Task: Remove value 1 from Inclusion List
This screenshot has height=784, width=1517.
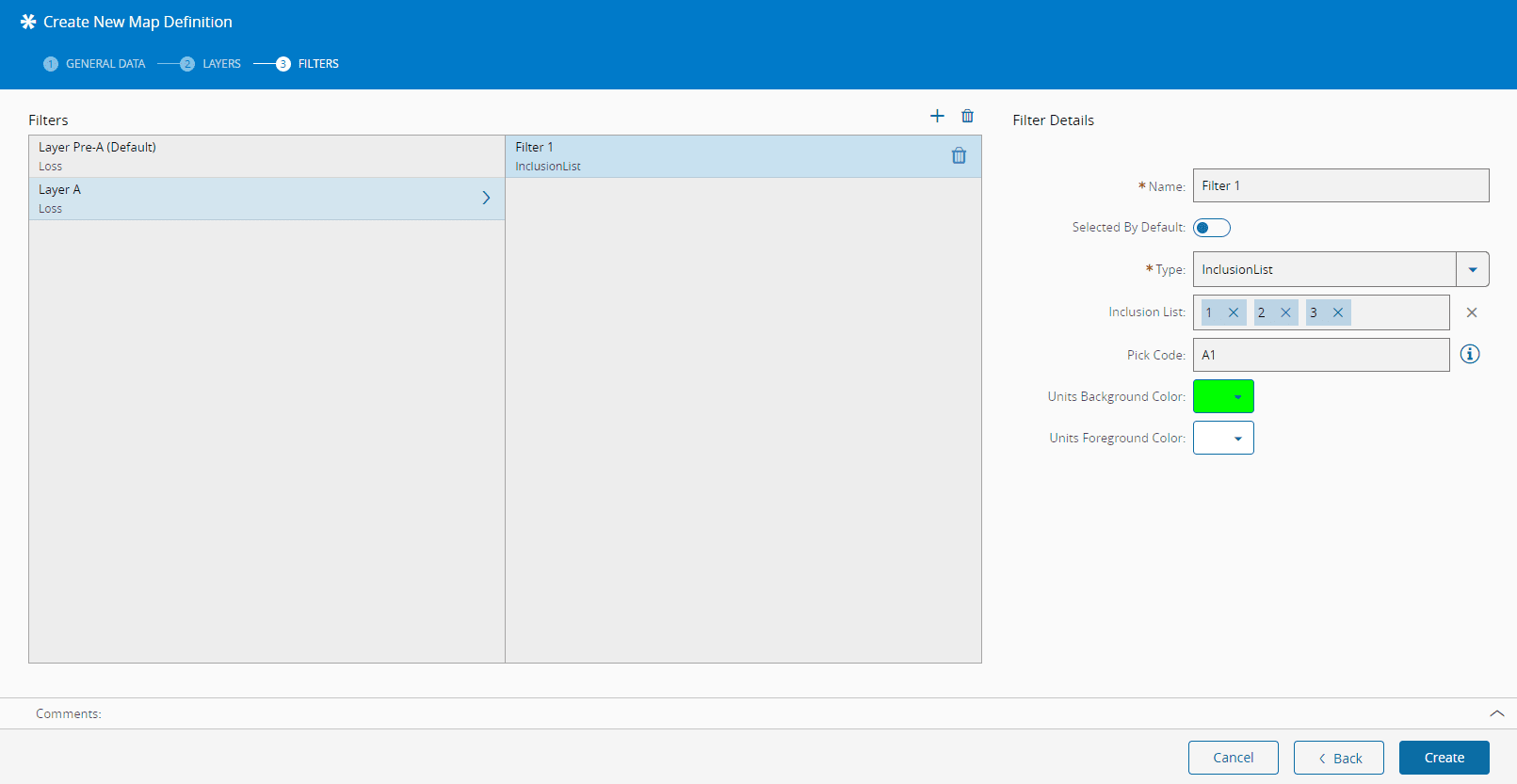Action: pyautogui.click(x=1234, y=312)
